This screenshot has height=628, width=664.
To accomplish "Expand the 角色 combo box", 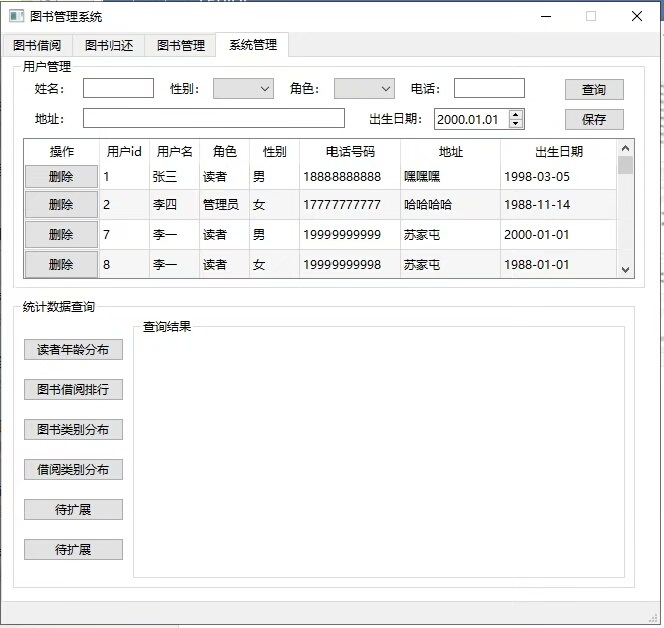I will [364, 89].
